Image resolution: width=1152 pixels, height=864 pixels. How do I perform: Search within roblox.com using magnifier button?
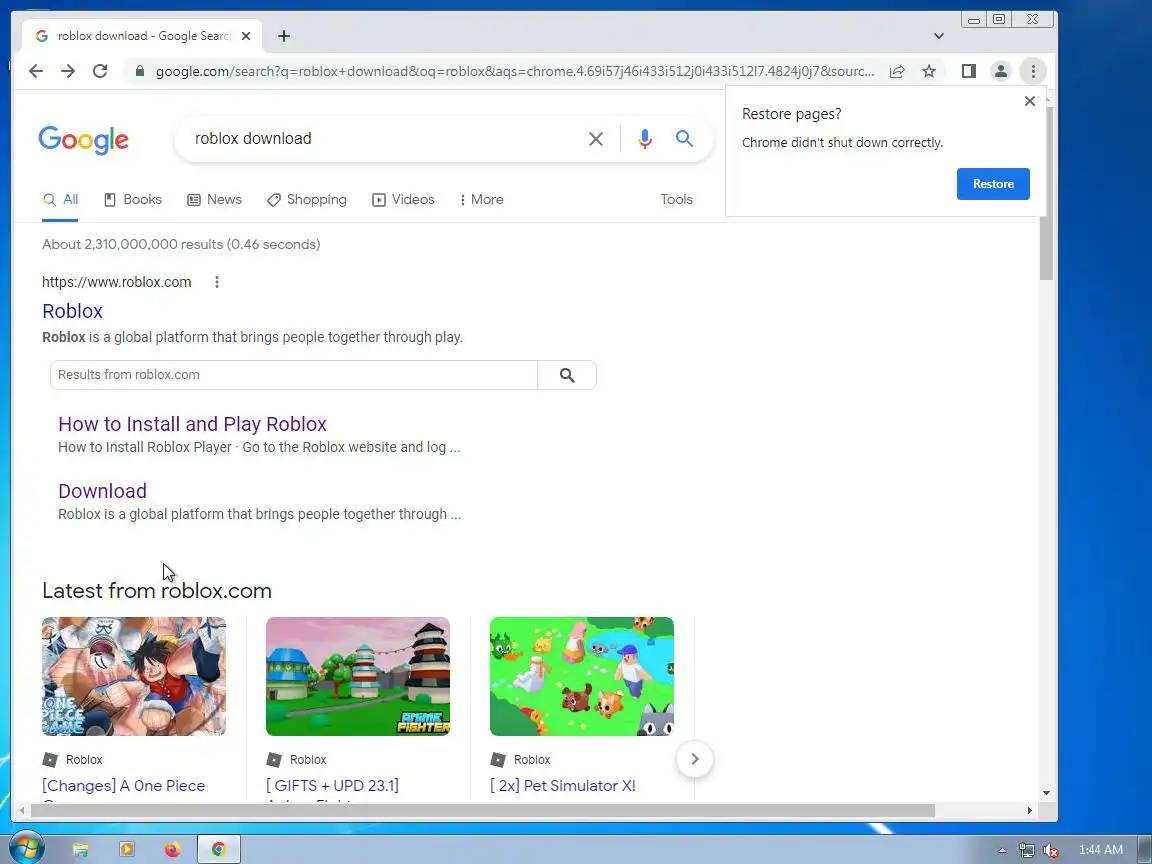coord(567,375)
